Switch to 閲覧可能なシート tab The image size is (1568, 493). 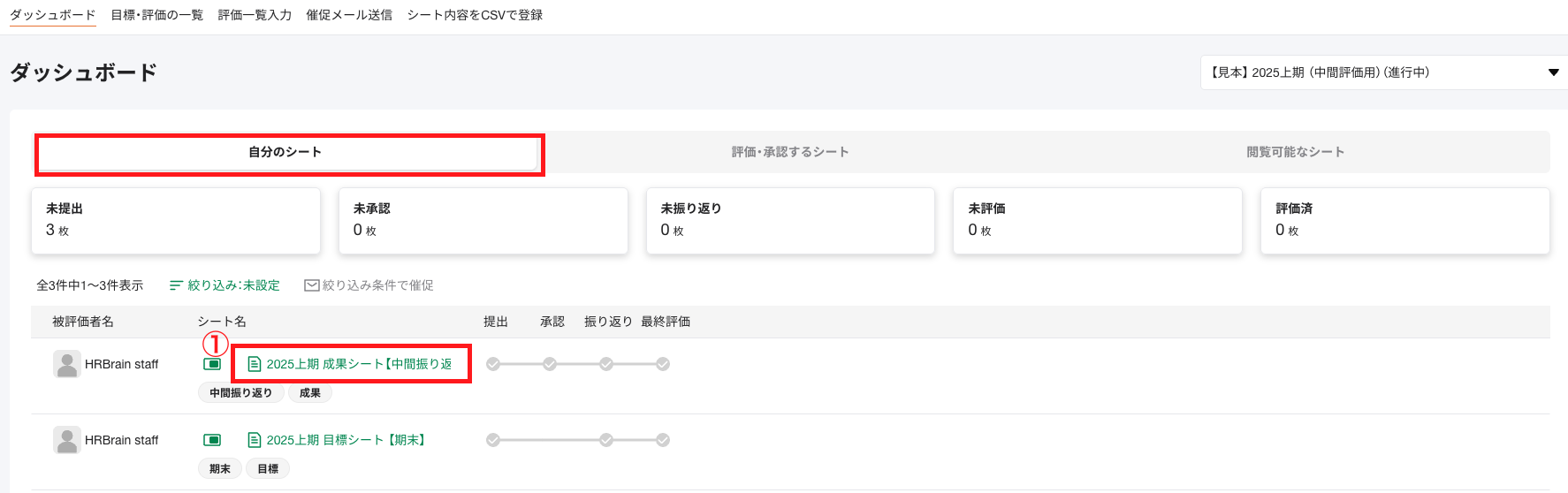[1295, 152]
